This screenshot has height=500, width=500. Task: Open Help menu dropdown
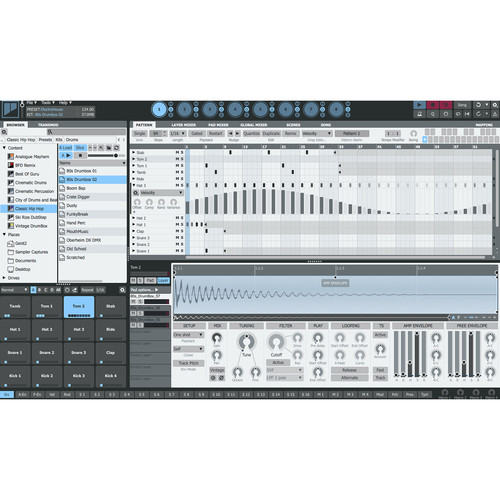point(65,103)
